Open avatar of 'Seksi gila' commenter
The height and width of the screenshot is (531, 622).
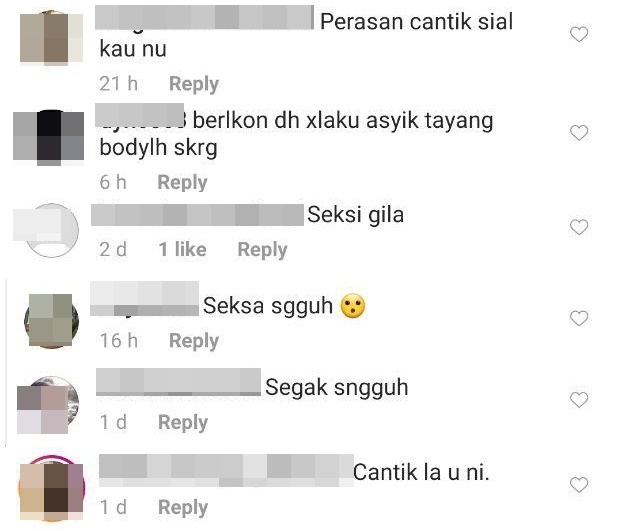pos(51,230)
